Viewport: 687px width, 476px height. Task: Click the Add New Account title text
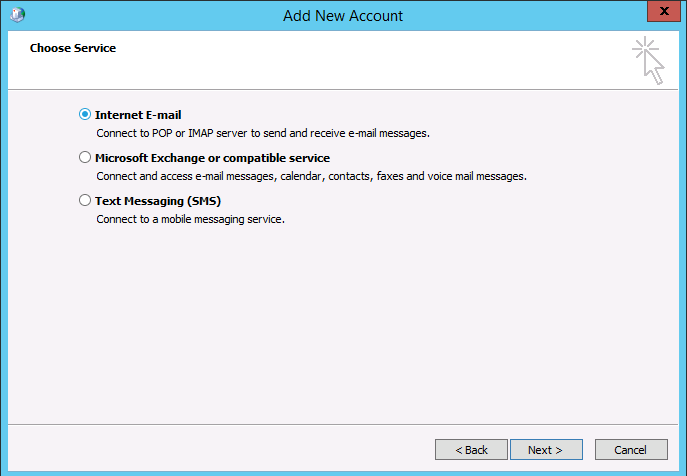(x=343, y=16)
